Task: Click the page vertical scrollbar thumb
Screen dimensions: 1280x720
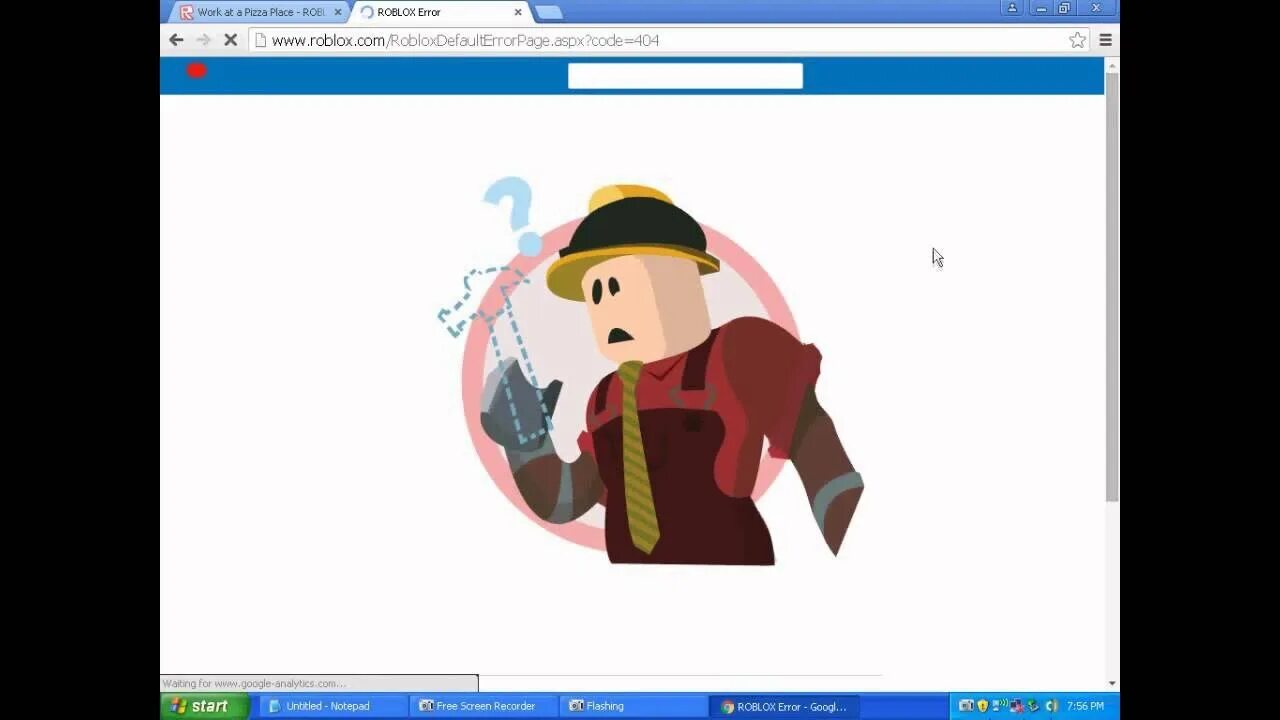Action: pos(1112,285)
